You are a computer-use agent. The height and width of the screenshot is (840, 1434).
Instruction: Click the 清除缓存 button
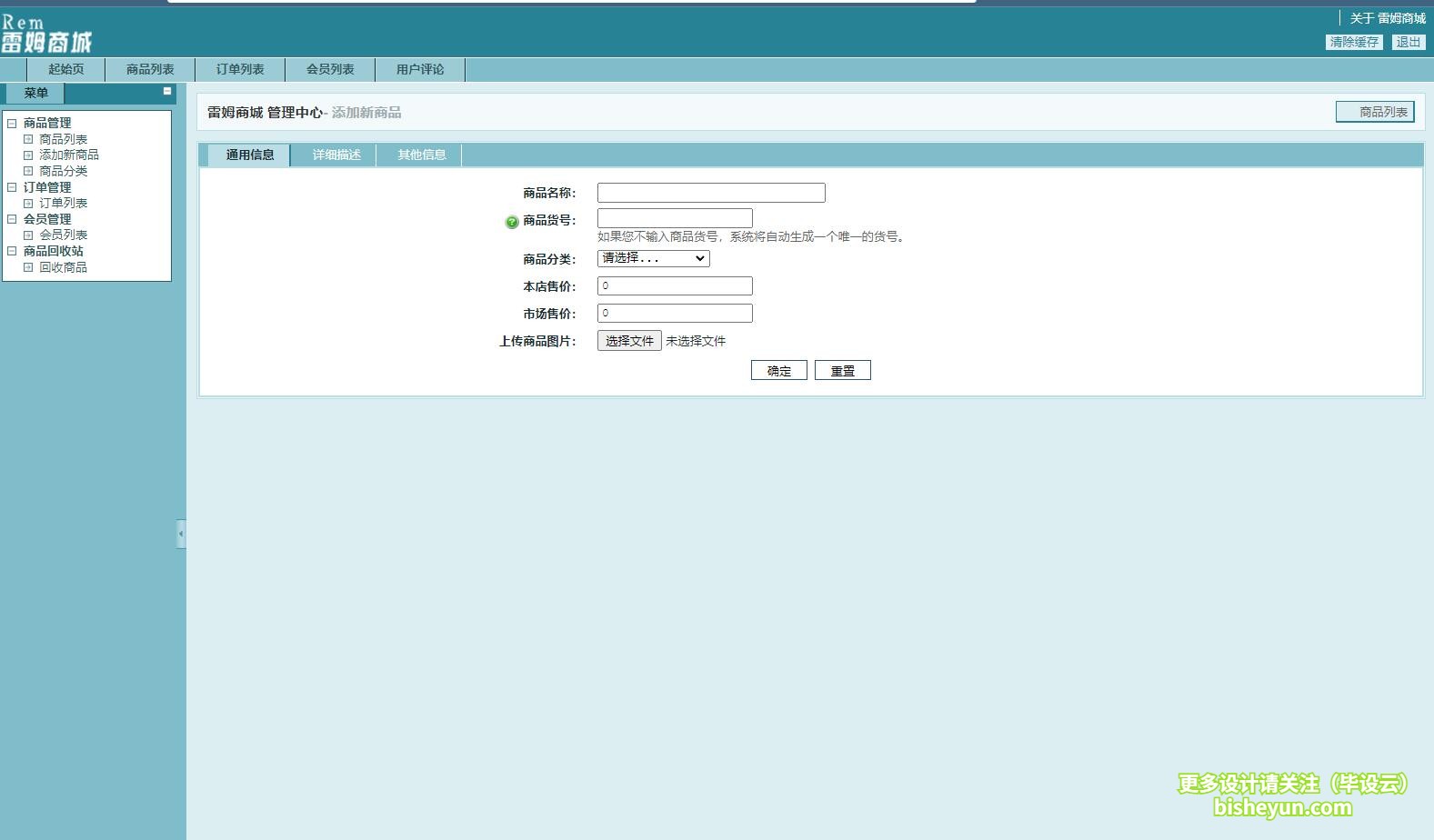pos(1354,42)
